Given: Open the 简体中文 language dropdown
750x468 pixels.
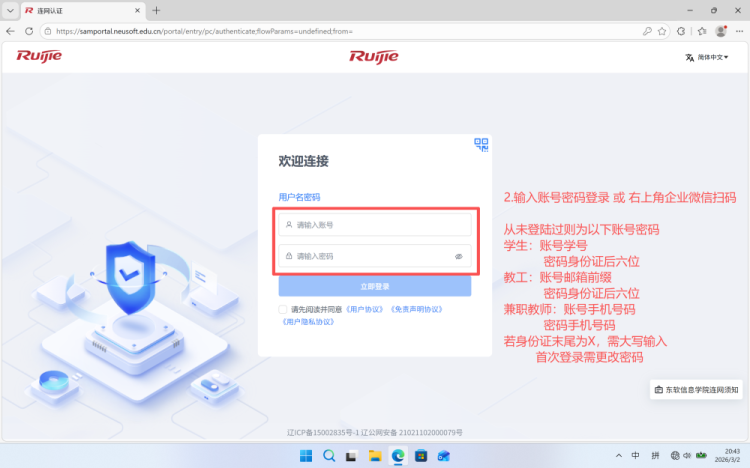Looking at the screenshot, I should pyautogui.click(x=706, y=58).
